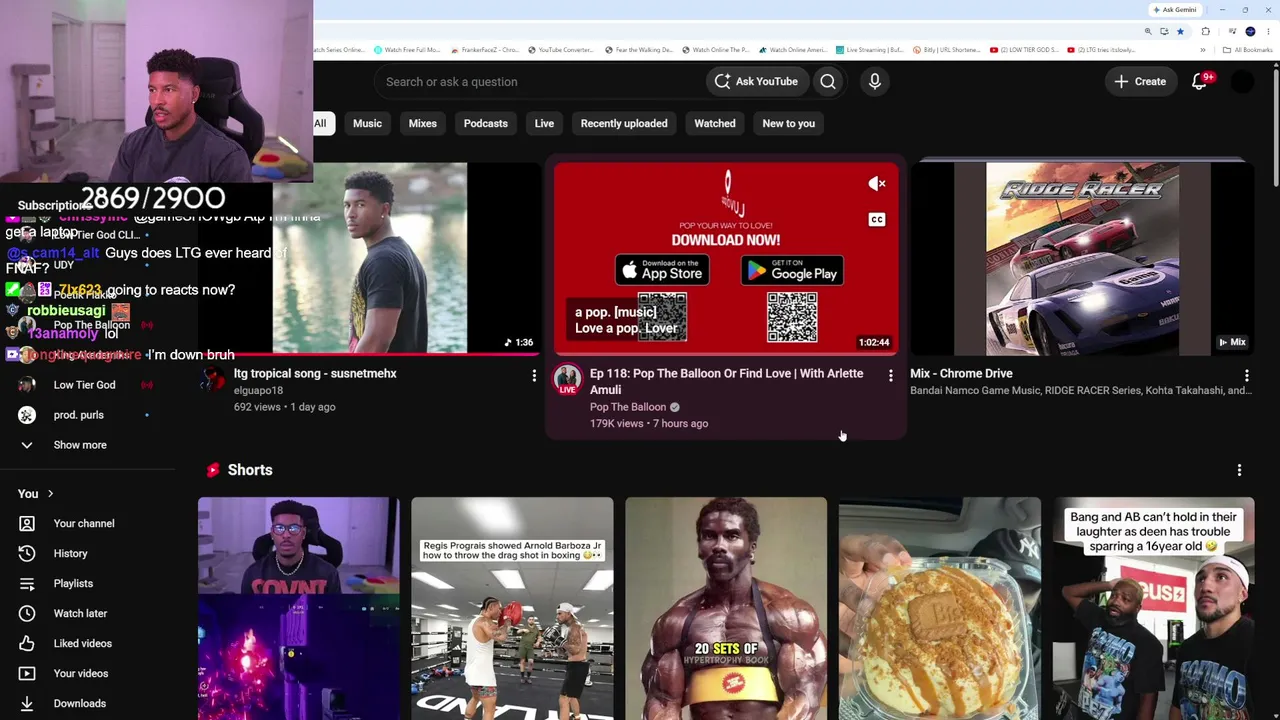Click the "692 views • 1 day ago" text
Image resolution: width=1280 pixels, height=720 pixels.
pos(285,407)
